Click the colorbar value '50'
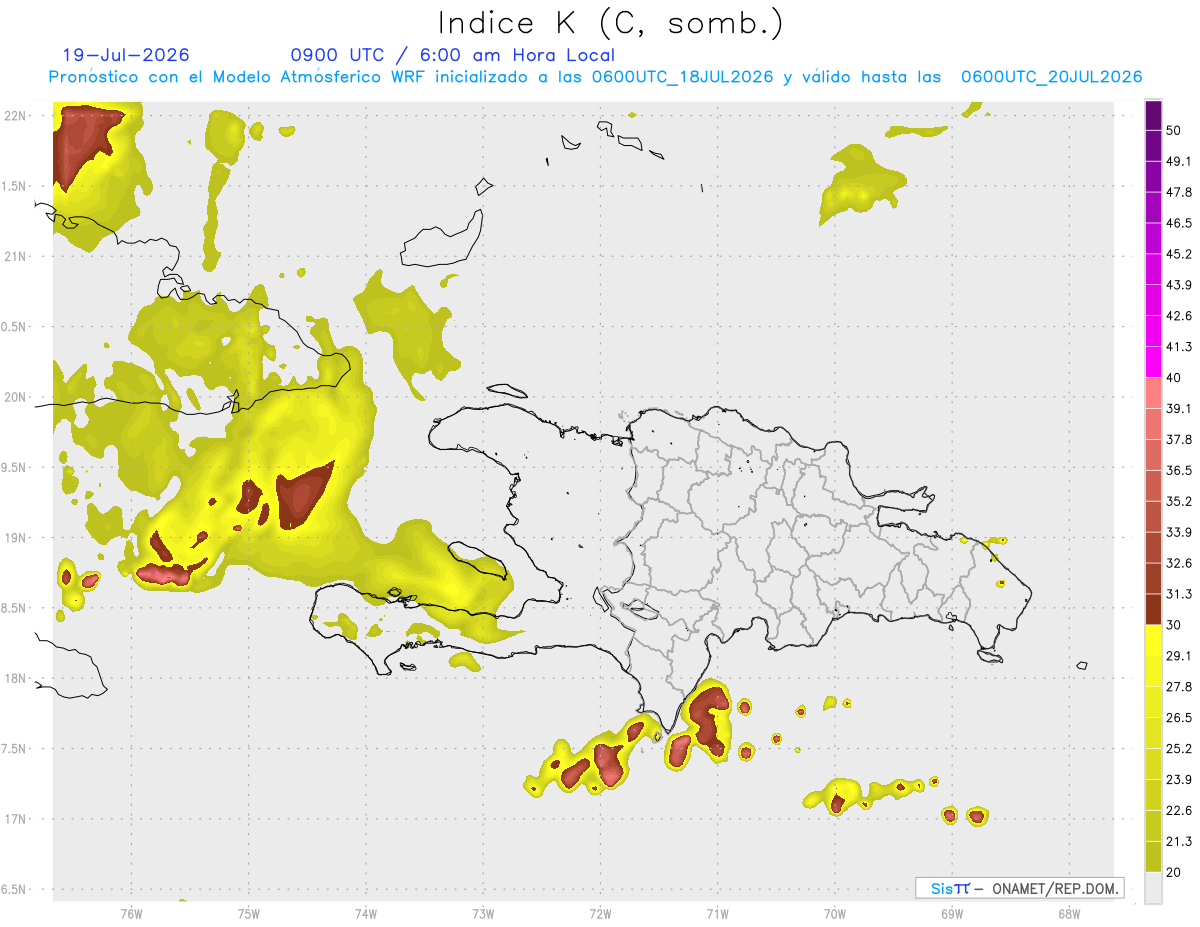Viewport: 1200px width, 927px height. click(x=1174, y=130)
